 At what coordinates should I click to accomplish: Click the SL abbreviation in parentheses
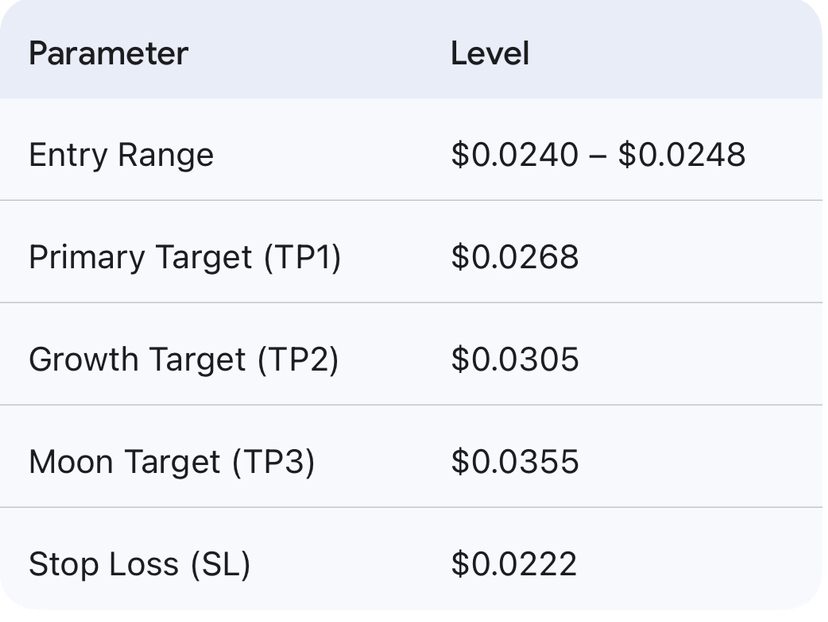218,564
